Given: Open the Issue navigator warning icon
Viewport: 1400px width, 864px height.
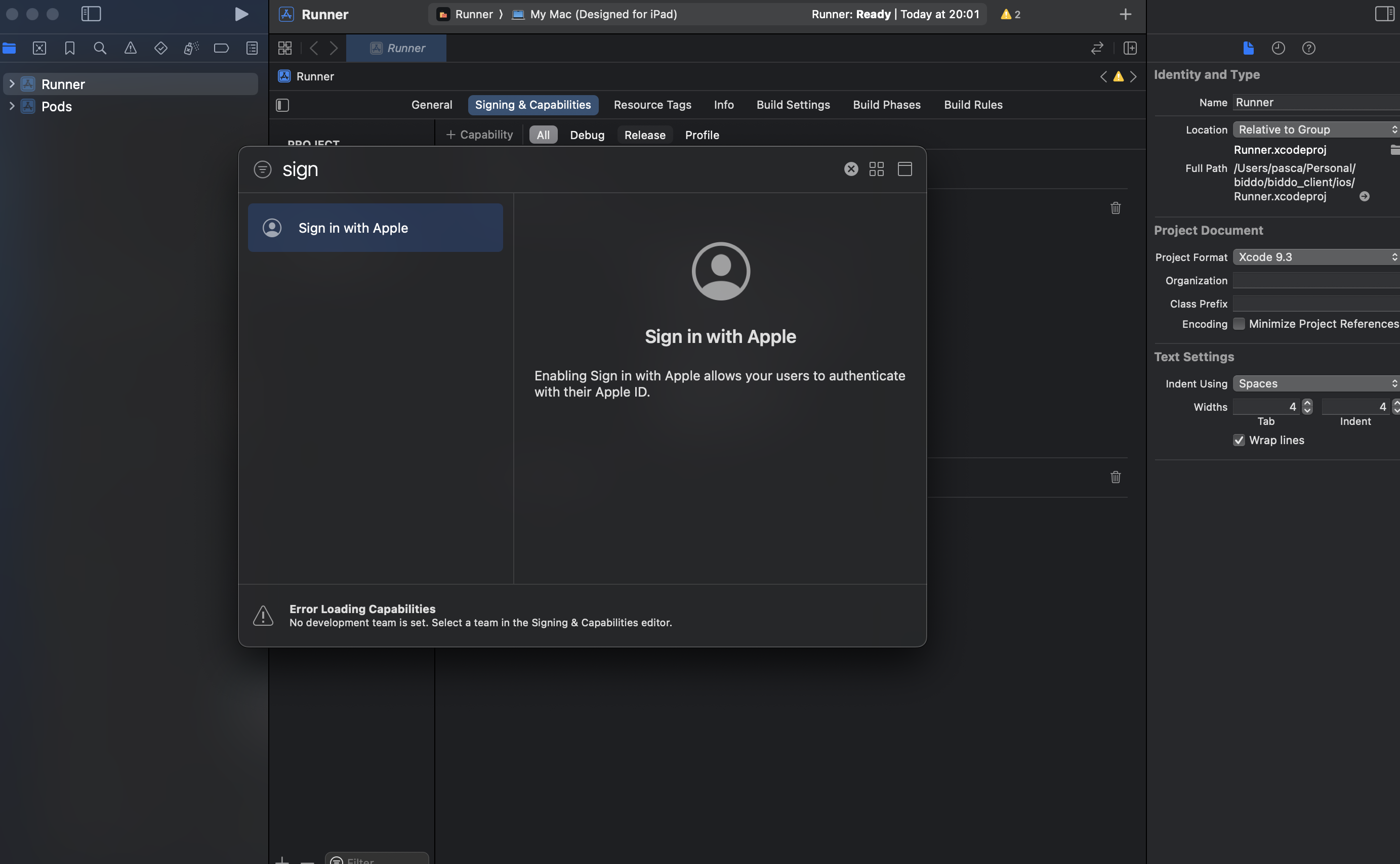Looking at the screenshot, I should point(131,48).
